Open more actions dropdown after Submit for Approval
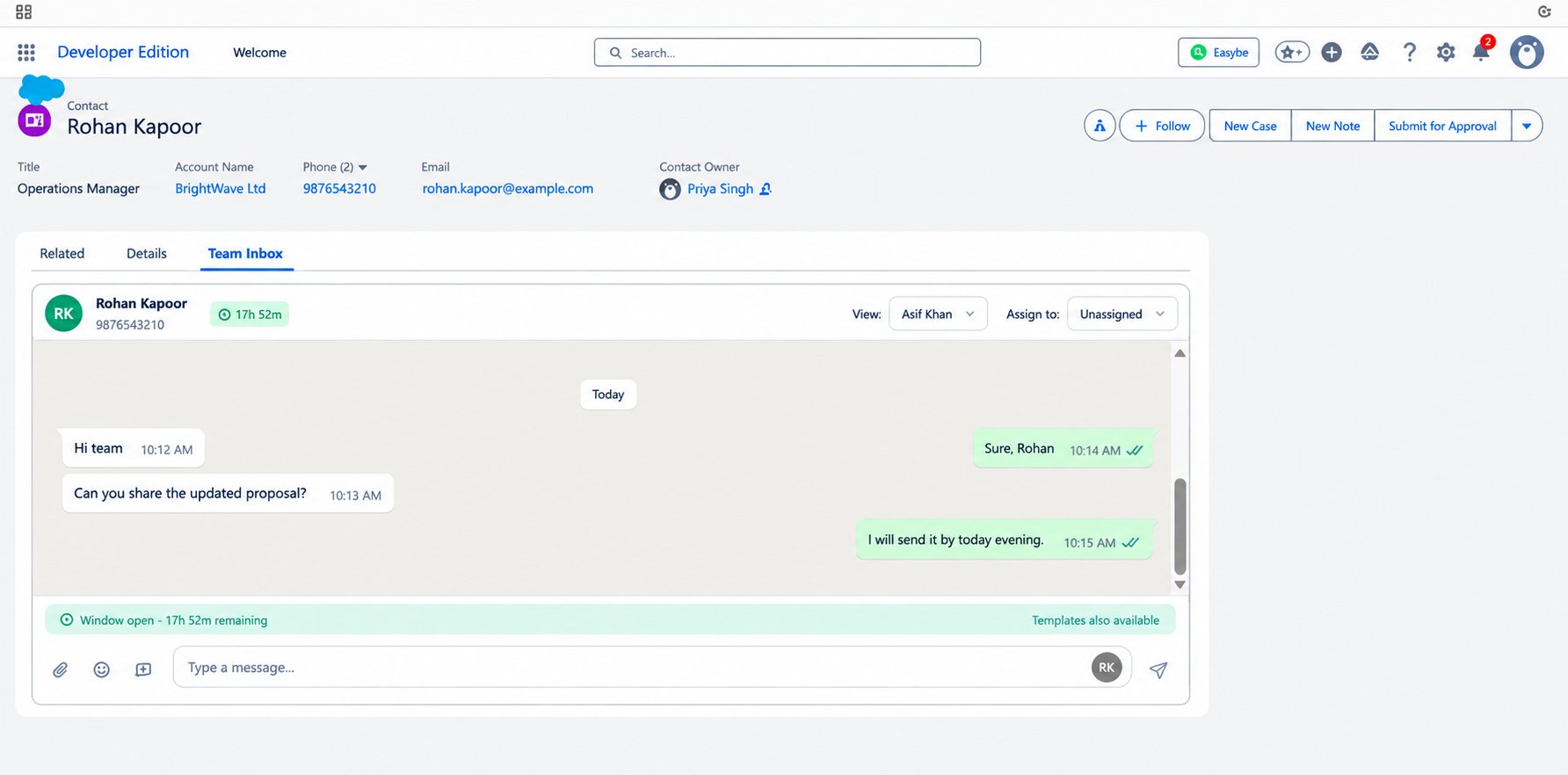This screenshot has width=1568, height=775. (x=1527, y=126)
